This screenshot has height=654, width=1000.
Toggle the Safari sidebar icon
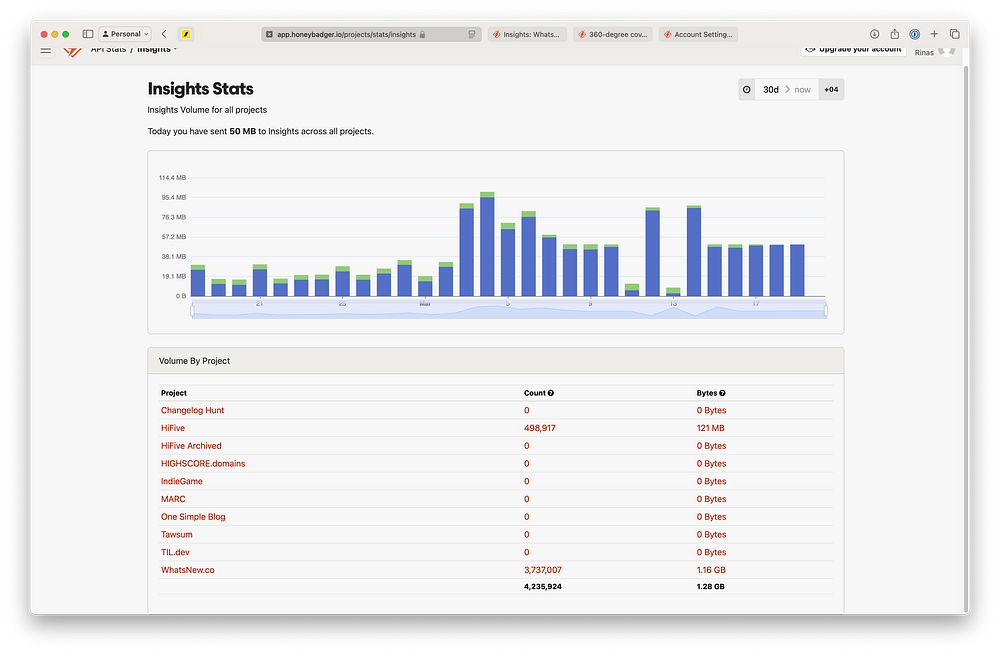click(88, 34)
